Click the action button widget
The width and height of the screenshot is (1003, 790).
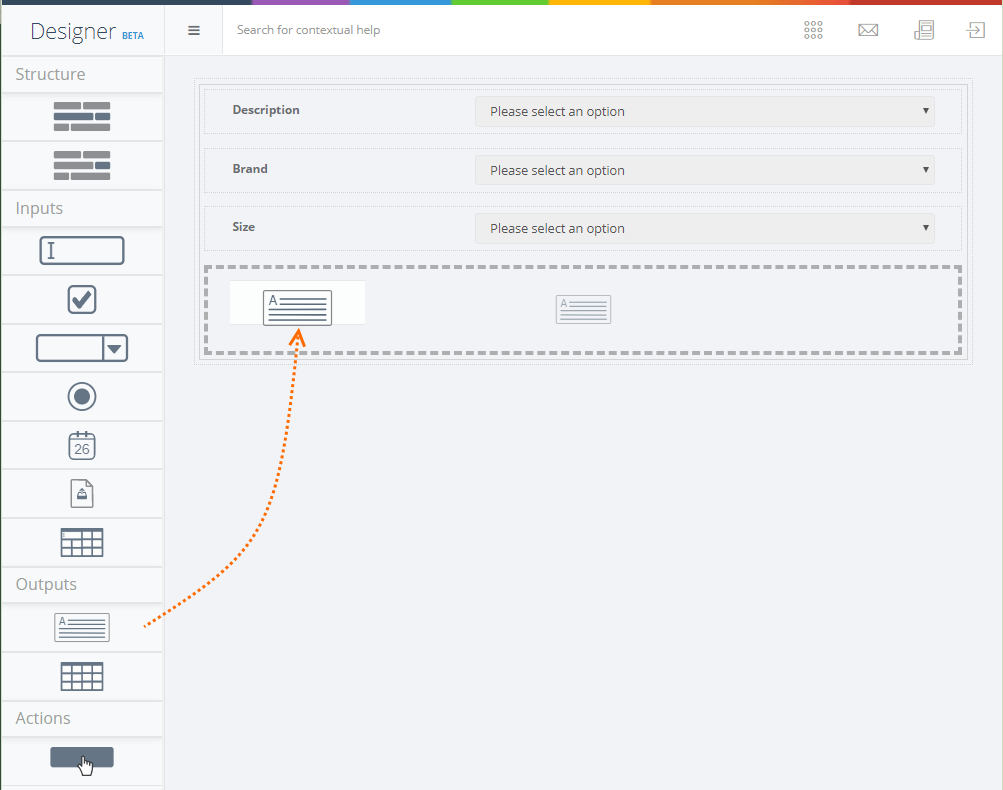[x=82, y=758]
